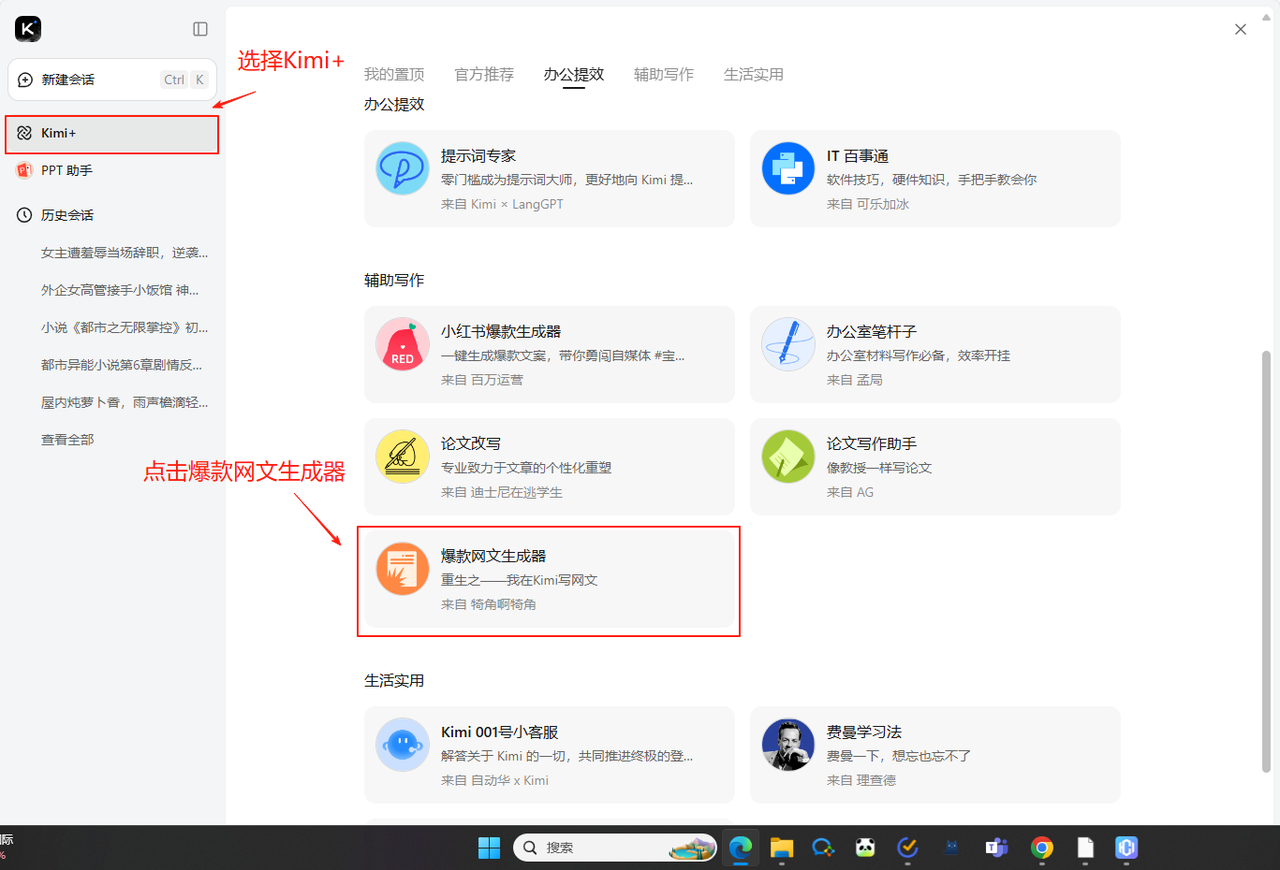
Task: Start a new chat with 新建会话
Action: [x=112, y=80]
